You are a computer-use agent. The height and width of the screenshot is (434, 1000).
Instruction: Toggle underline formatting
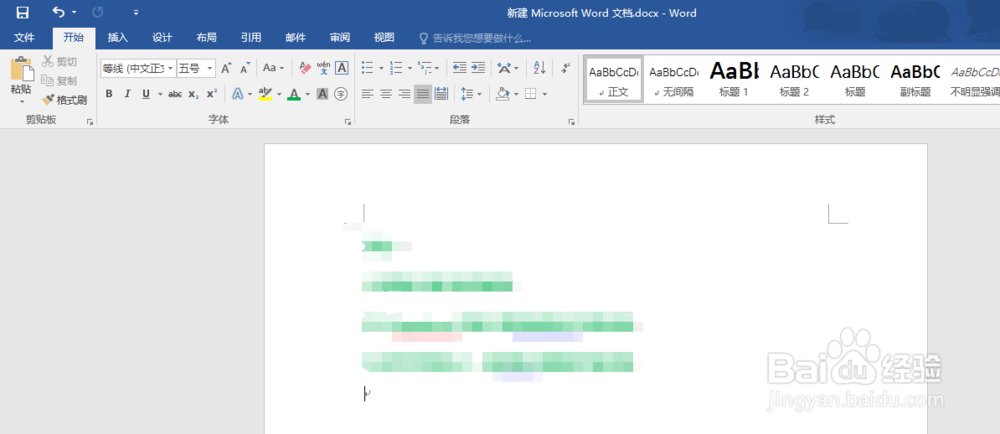[x=146, y=94]
